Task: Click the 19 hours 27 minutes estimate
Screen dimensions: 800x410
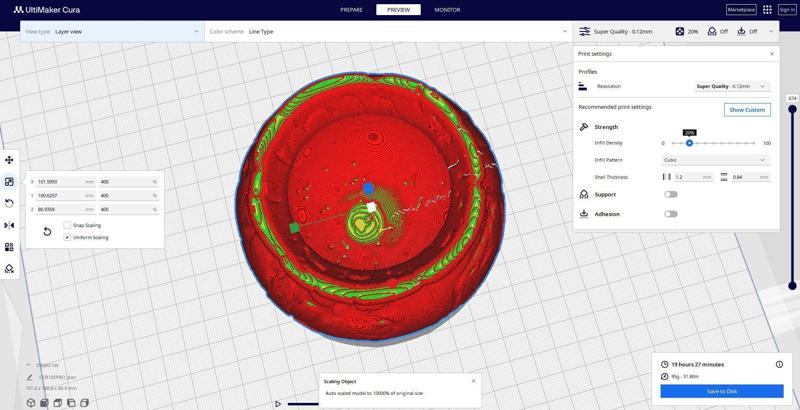Action: coord(697,364)
